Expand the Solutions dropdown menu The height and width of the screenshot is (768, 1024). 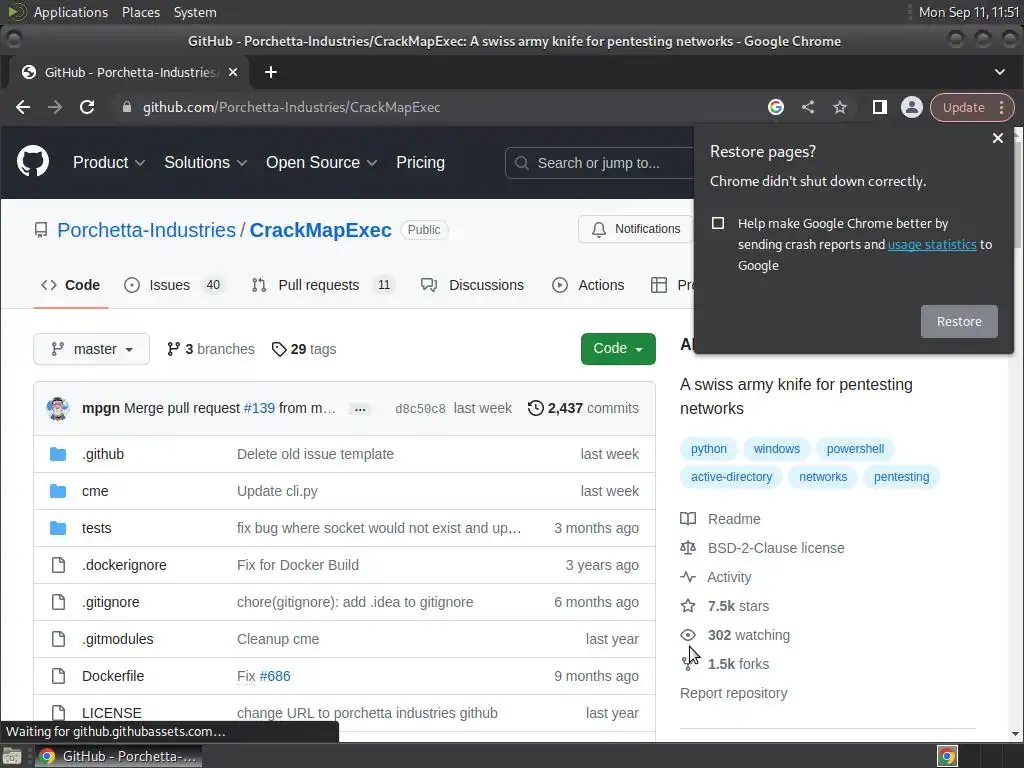pos(205,163)
